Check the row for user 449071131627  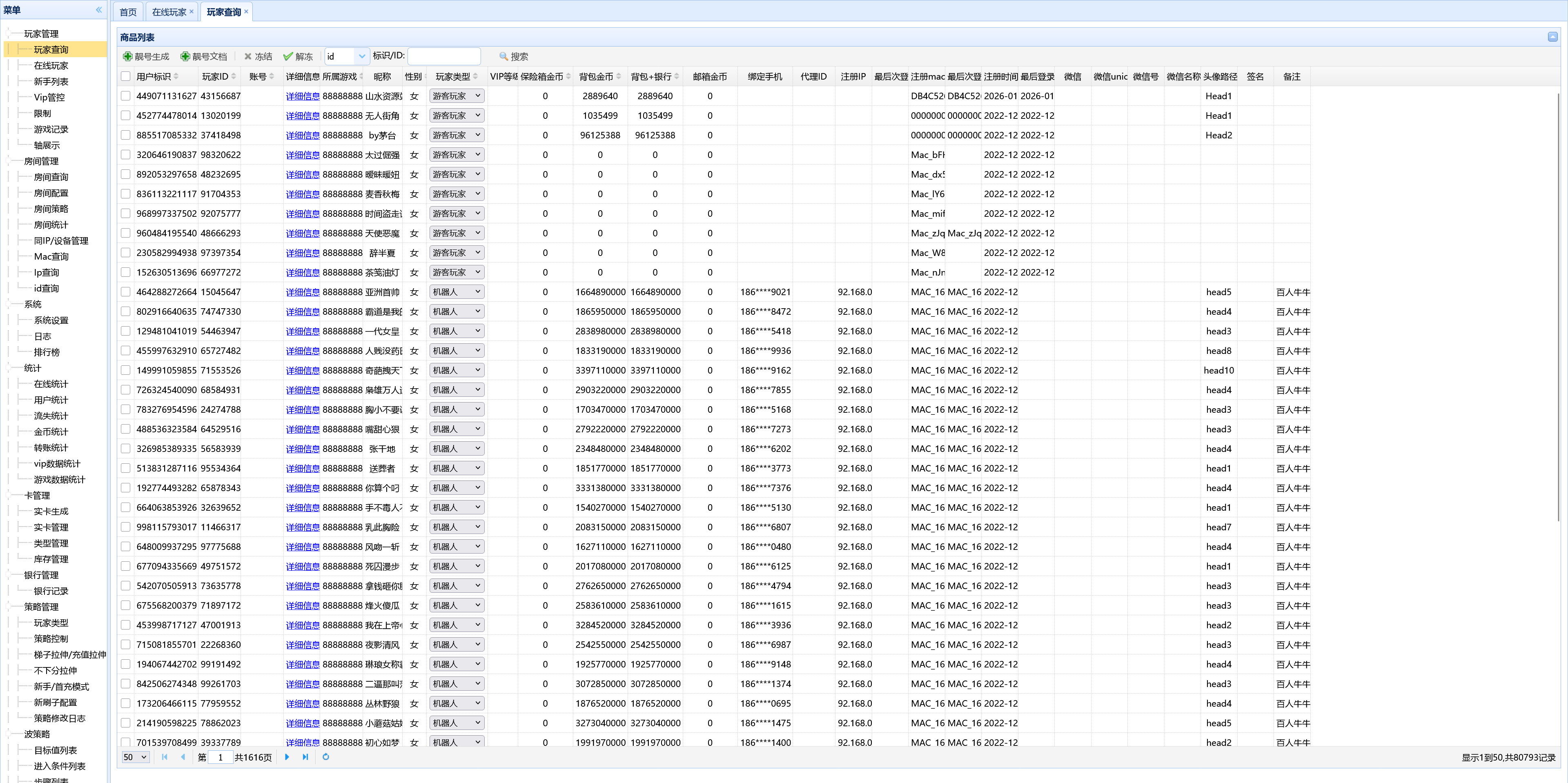pos(125,96)
